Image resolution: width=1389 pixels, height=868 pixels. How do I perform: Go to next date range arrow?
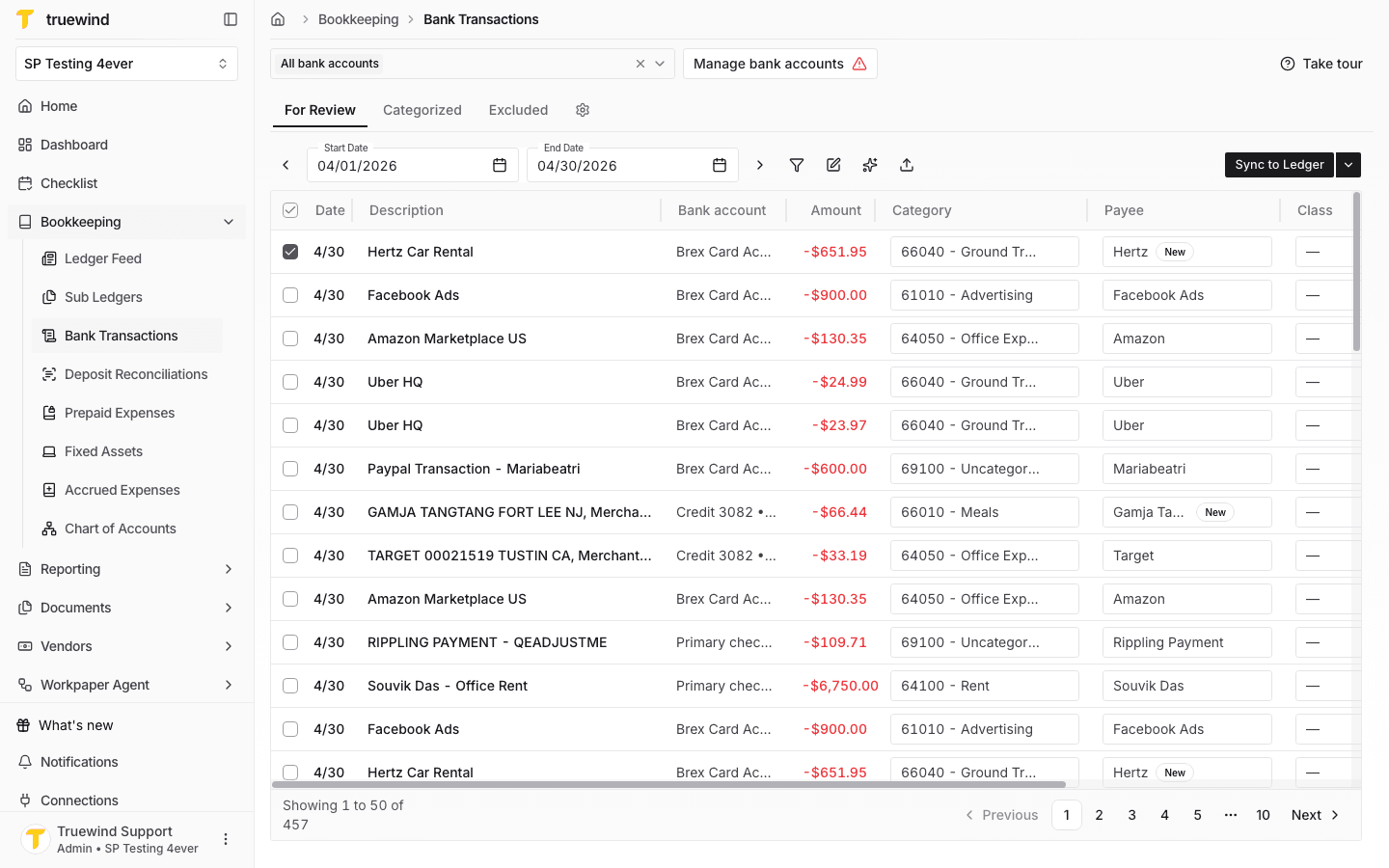pyautogui.click(x=760, y=165)
